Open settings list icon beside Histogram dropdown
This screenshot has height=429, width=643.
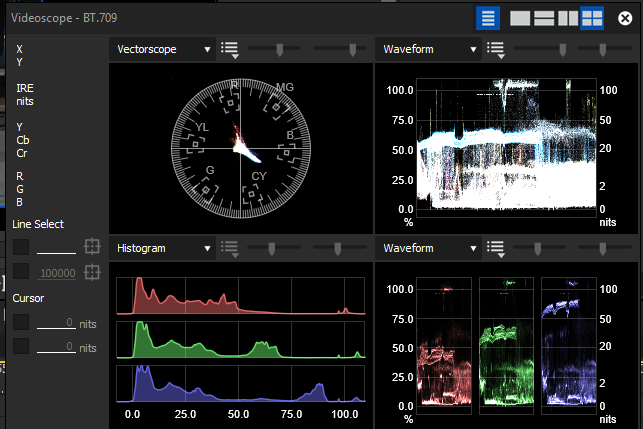coord(229,248)
